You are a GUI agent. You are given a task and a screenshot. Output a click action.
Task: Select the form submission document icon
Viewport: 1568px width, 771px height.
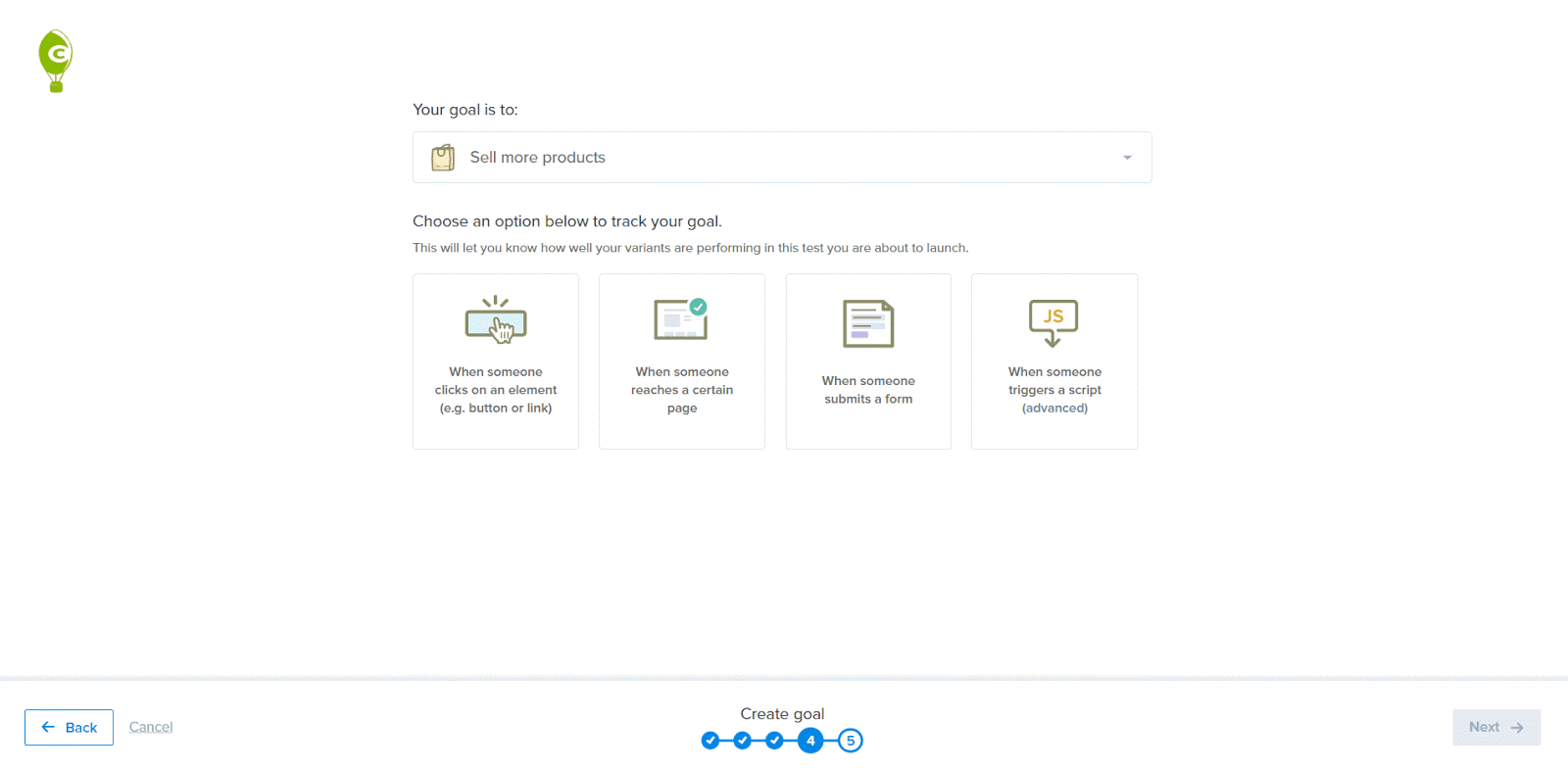tap(868, 324)
